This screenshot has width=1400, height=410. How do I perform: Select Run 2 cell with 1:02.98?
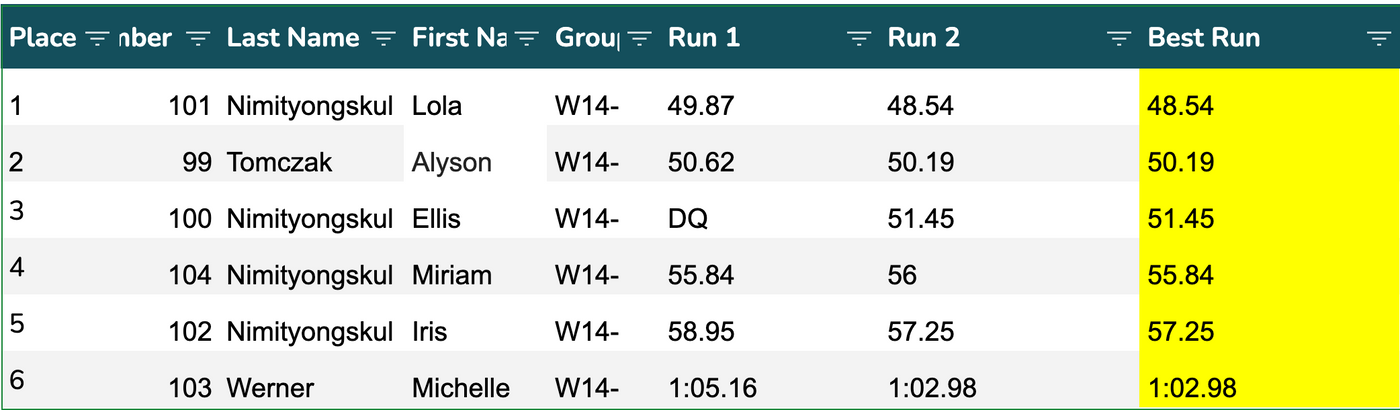(x=932, y=388)
